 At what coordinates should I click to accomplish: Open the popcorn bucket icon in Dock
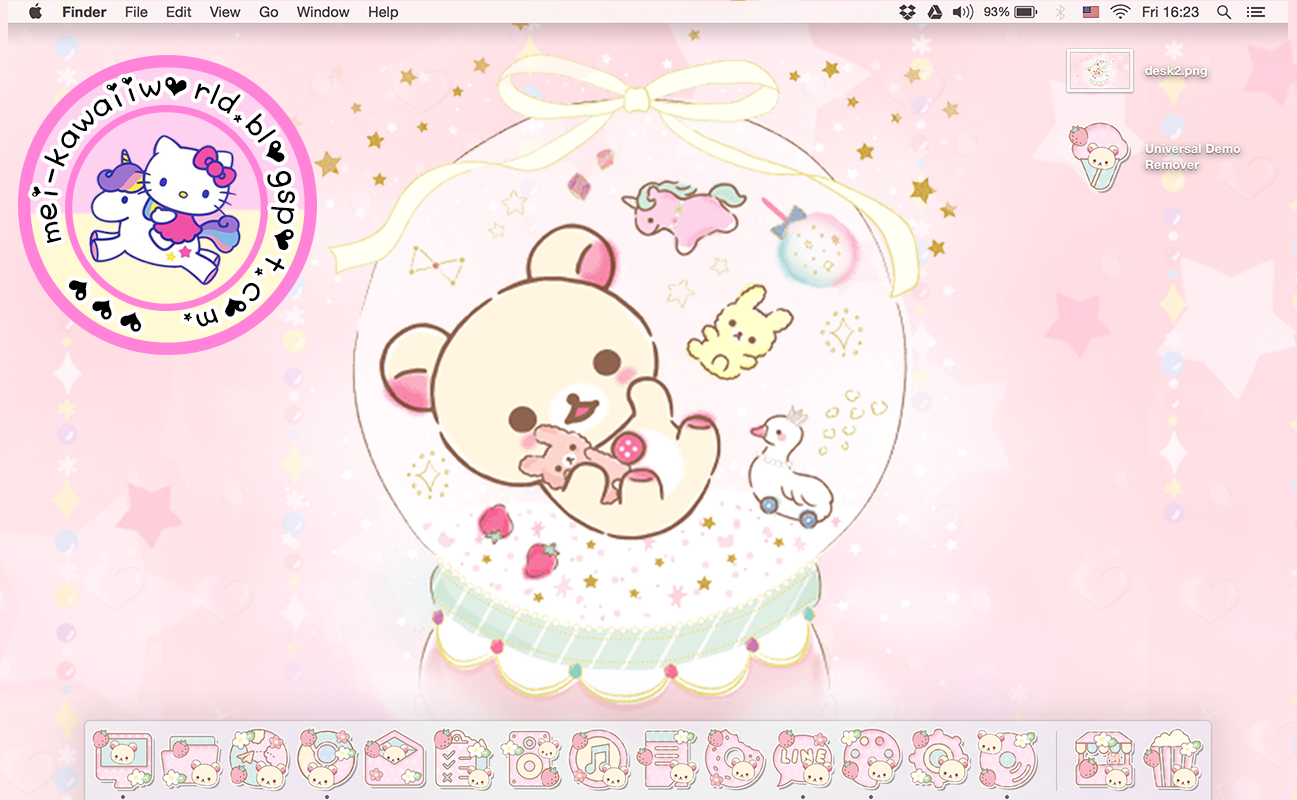point(1170,759)
